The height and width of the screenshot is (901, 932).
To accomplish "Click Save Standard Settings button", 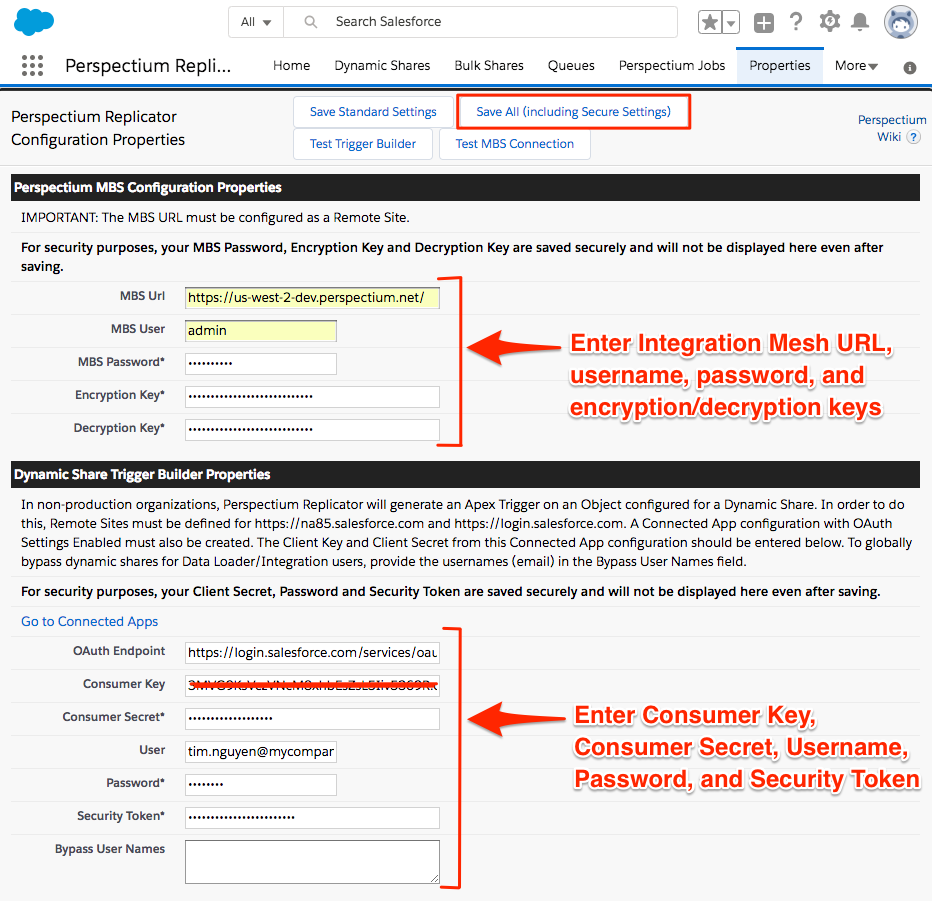I will (373, 112).
